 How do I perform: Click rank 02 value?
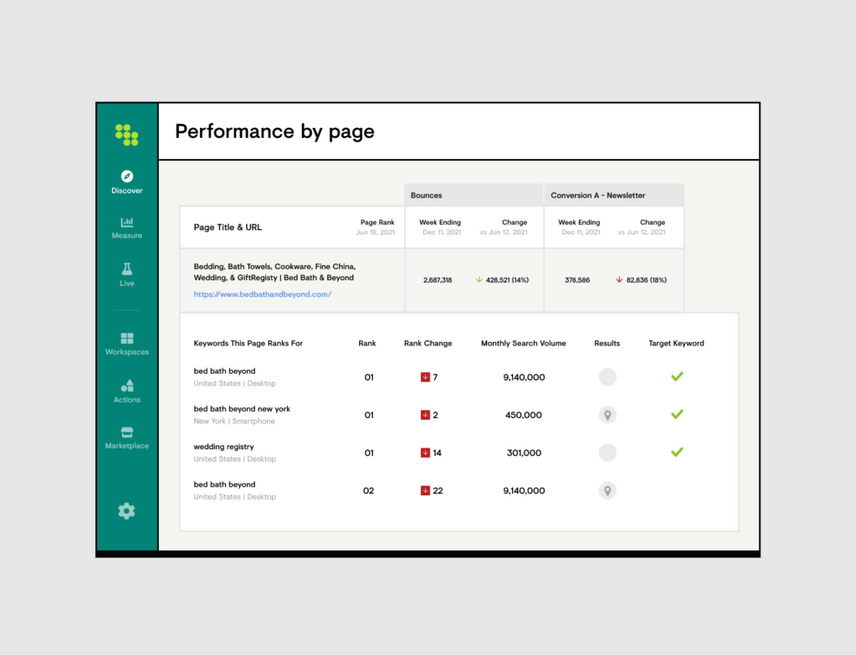(368, 491)
